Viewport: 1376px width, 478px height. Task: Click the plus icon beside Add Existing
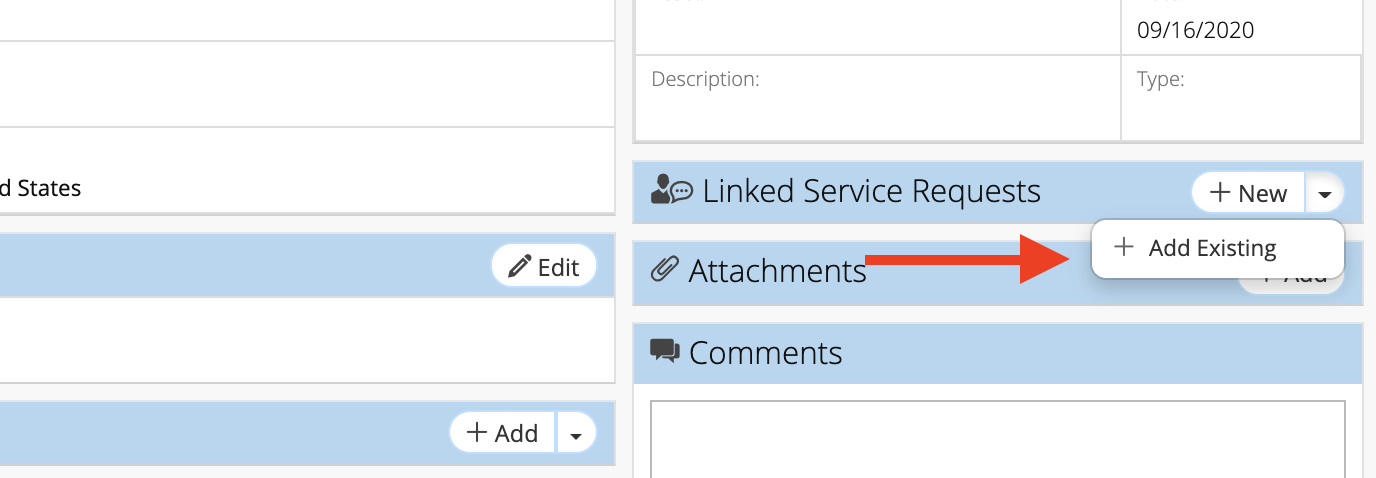pyautogui.click(x=1124, y=247)
